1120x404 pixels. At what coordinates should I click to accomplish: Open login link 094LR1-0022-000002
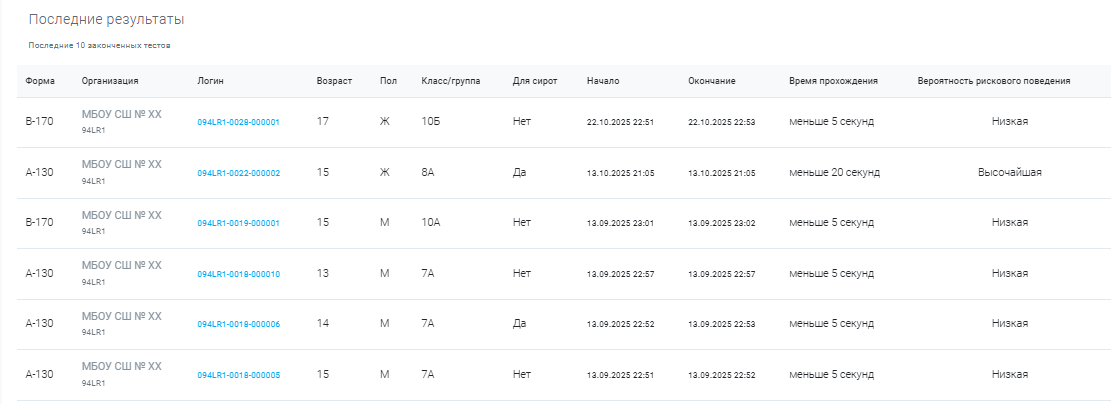click(x=238, y=173)
